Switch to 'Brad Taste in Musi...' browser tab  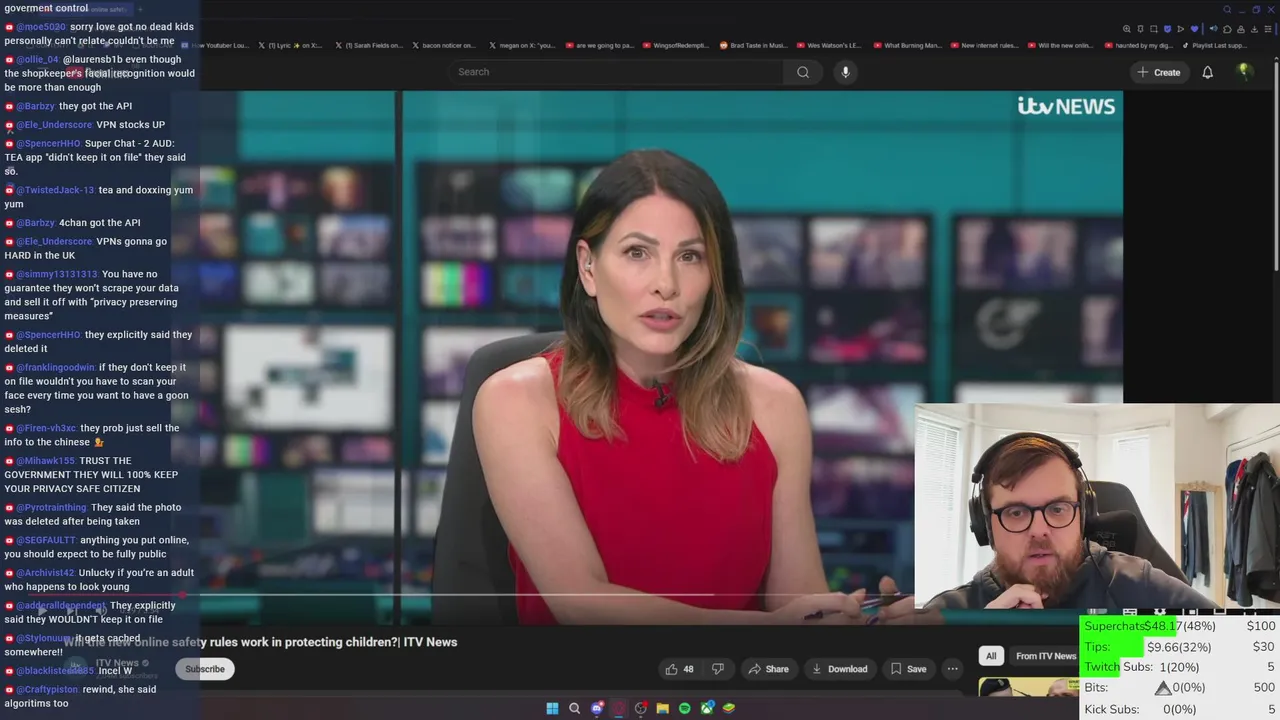point(753,45)
